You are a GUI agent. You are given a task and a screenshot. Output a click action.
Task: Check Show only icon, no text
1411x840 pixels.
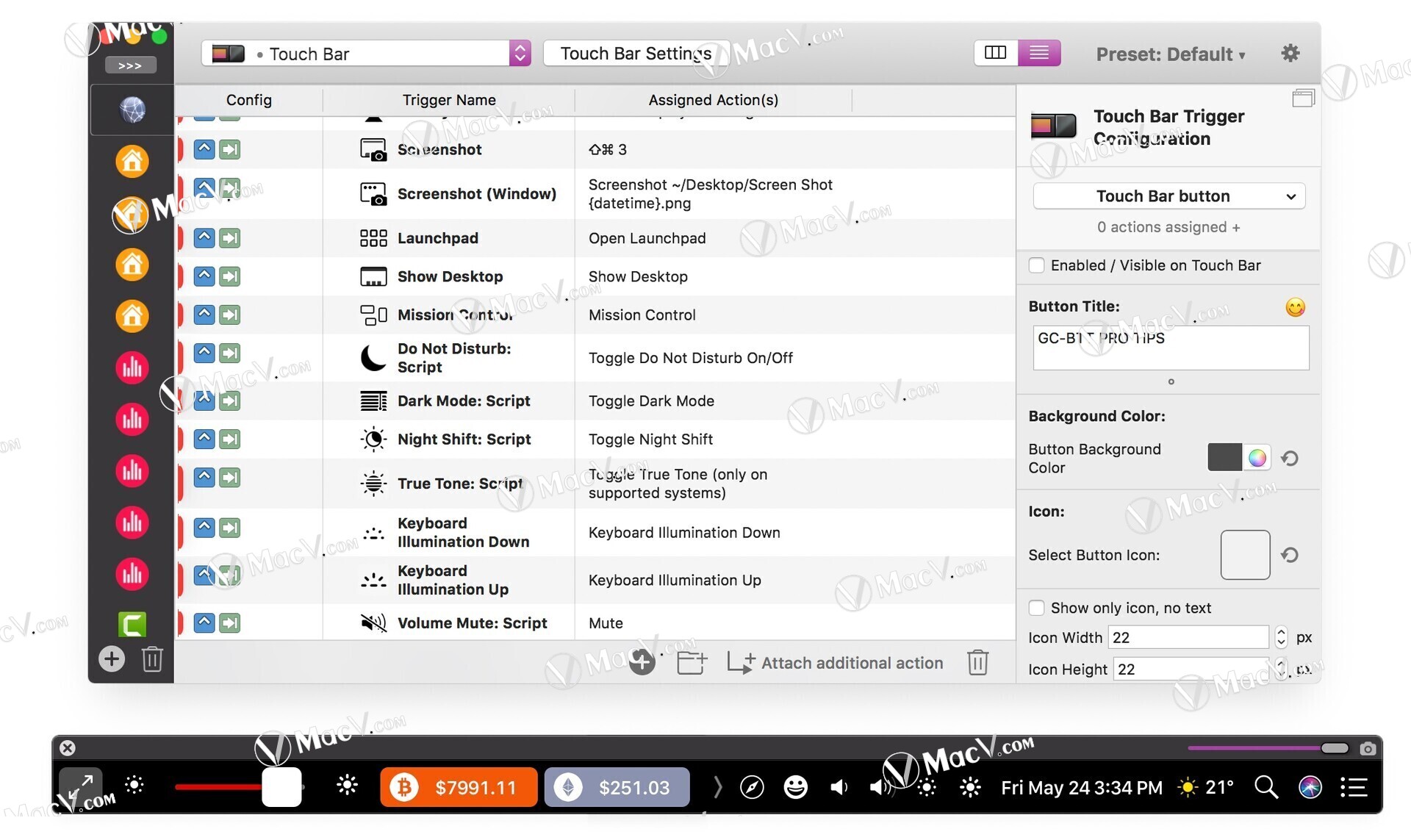point(1036,608)
